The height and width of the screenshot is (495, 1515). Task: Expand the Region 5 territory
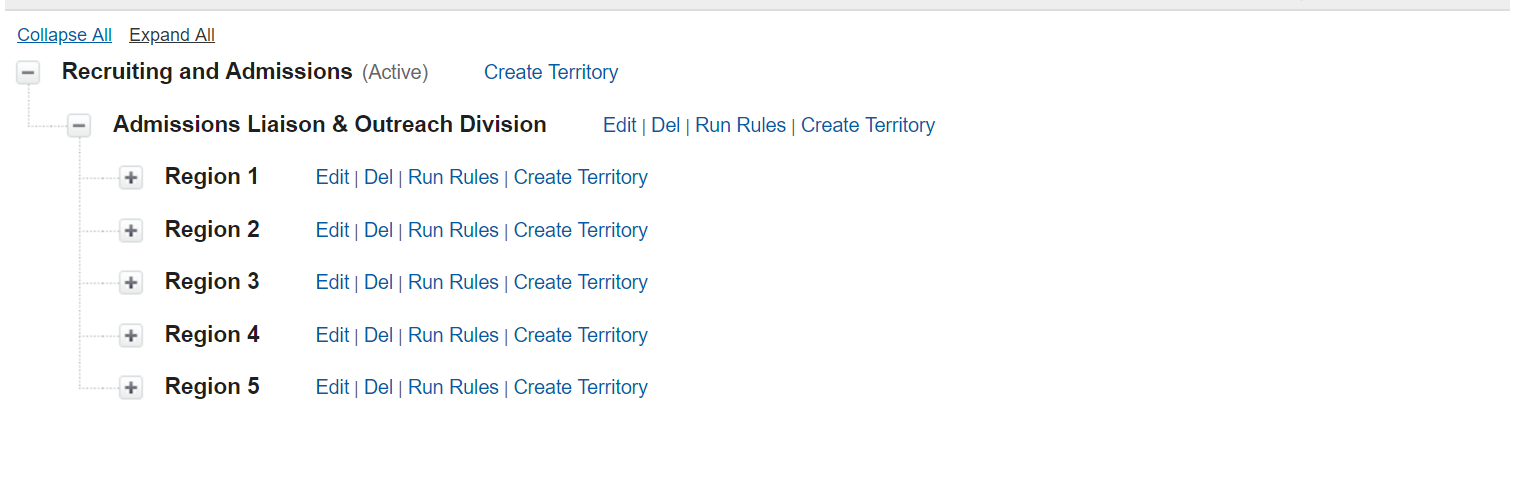[x=131, y=388]
